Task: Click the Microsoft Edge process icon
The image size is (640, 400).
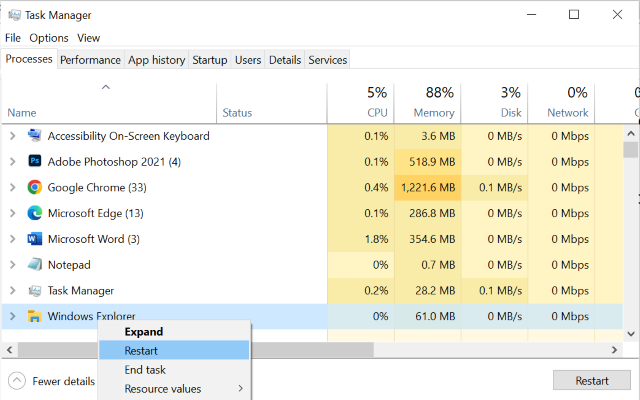Action: click(x=35, y=213)
